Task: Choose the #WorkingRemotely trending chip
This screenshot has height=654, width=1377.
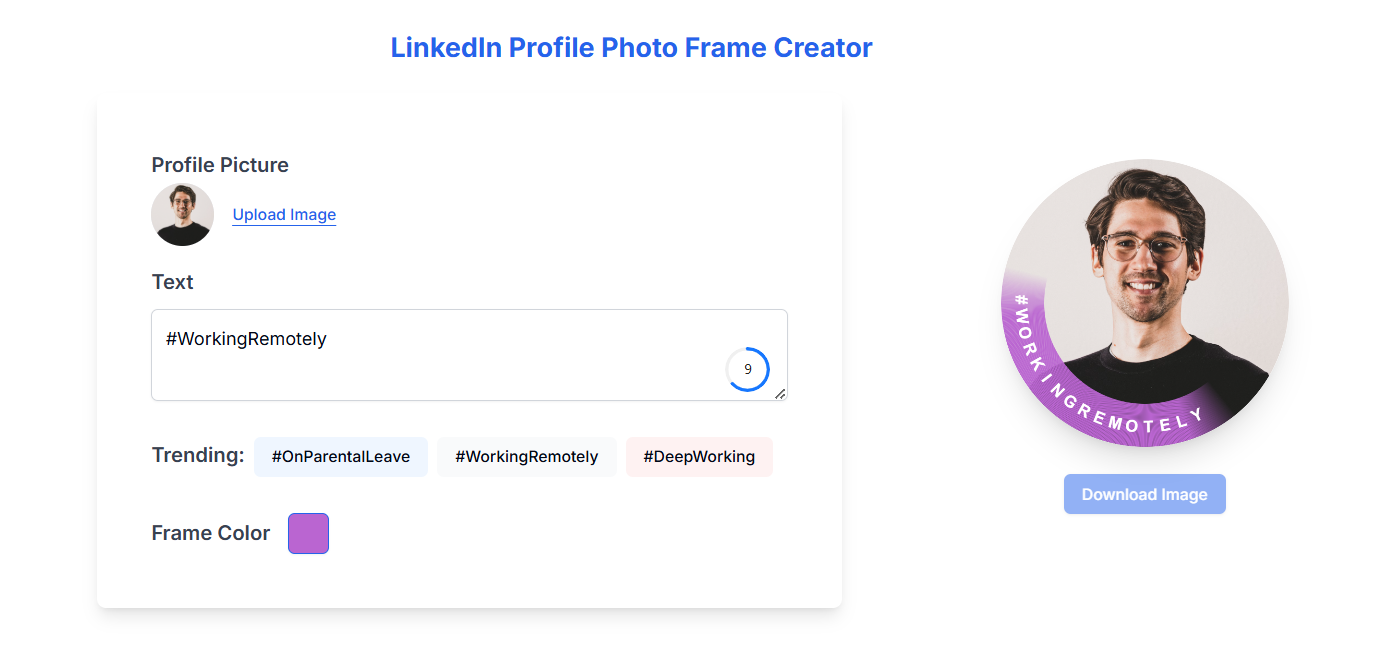Action: pyautogui.click(x=526, y=457)
